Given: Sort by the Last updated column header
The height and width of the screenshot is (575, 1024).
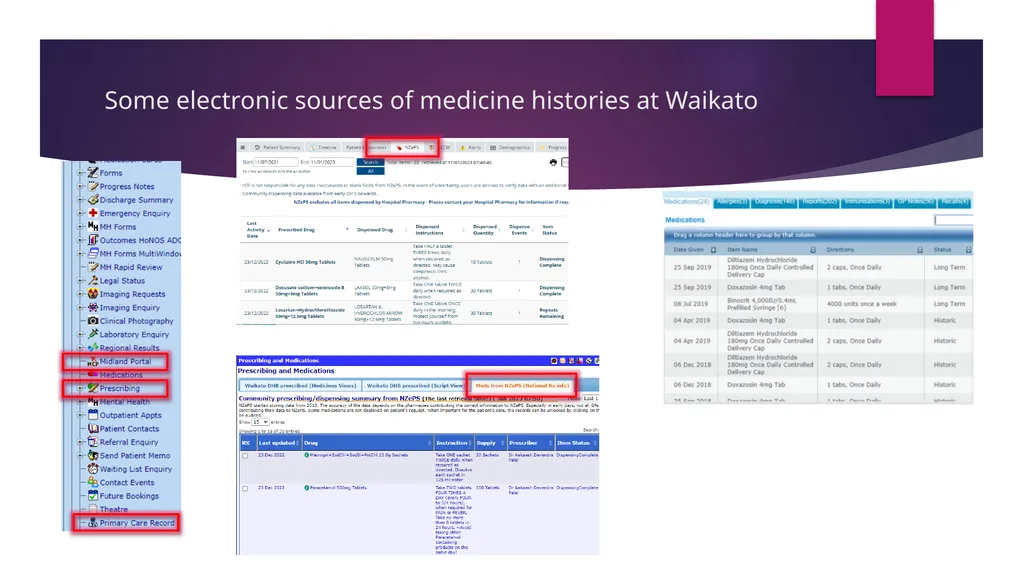Looking at the screenshot, I should coord(277,443).
